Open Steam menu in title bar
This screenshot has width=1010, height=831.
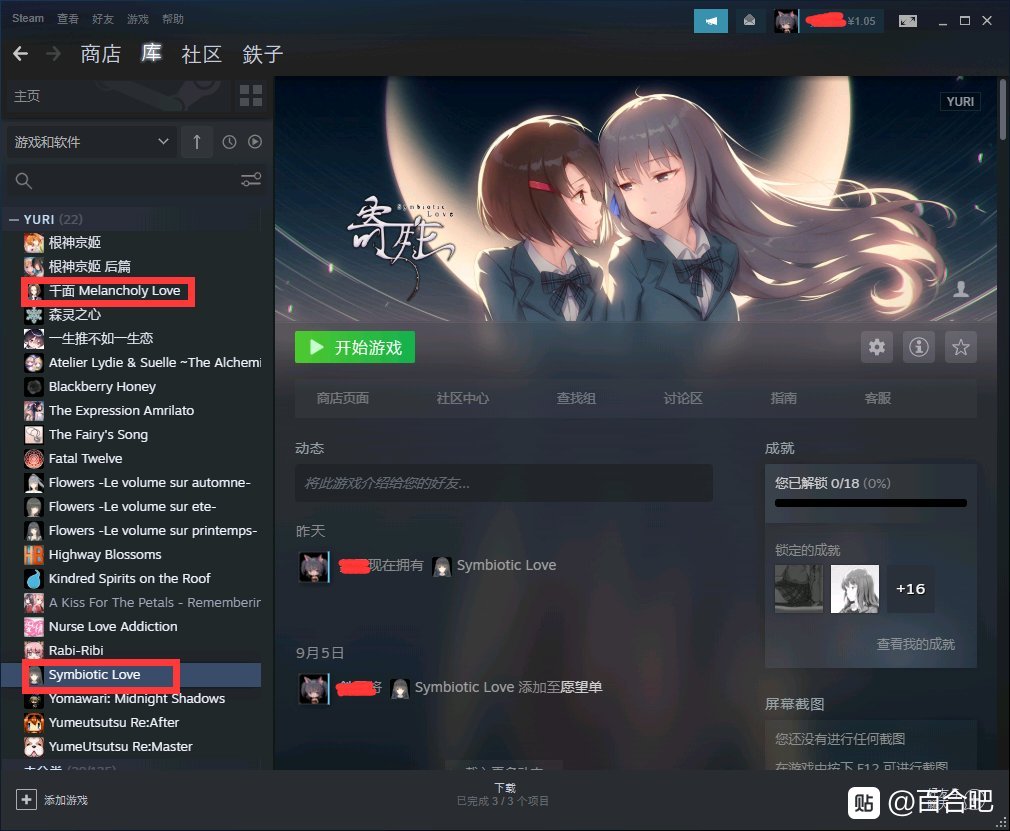point(28,18)
